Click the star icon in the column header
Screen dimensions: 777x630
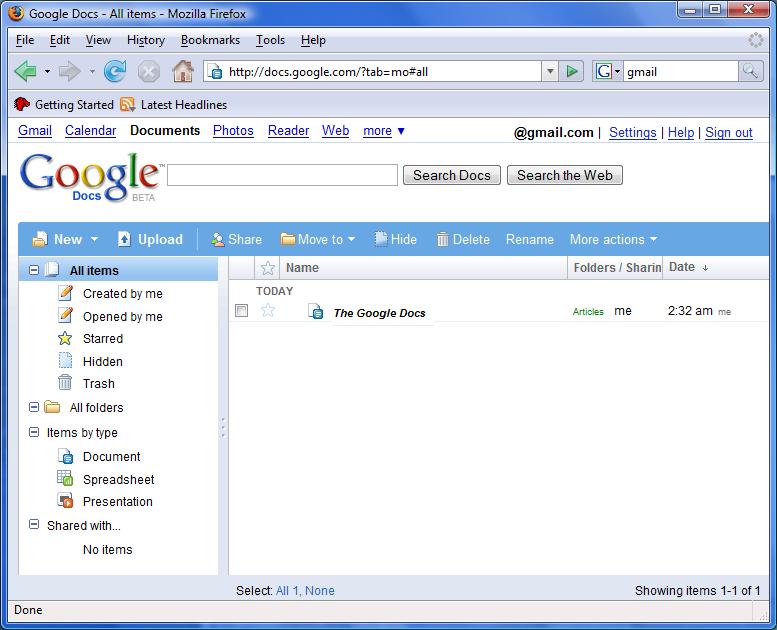click(x=268, y=268)
